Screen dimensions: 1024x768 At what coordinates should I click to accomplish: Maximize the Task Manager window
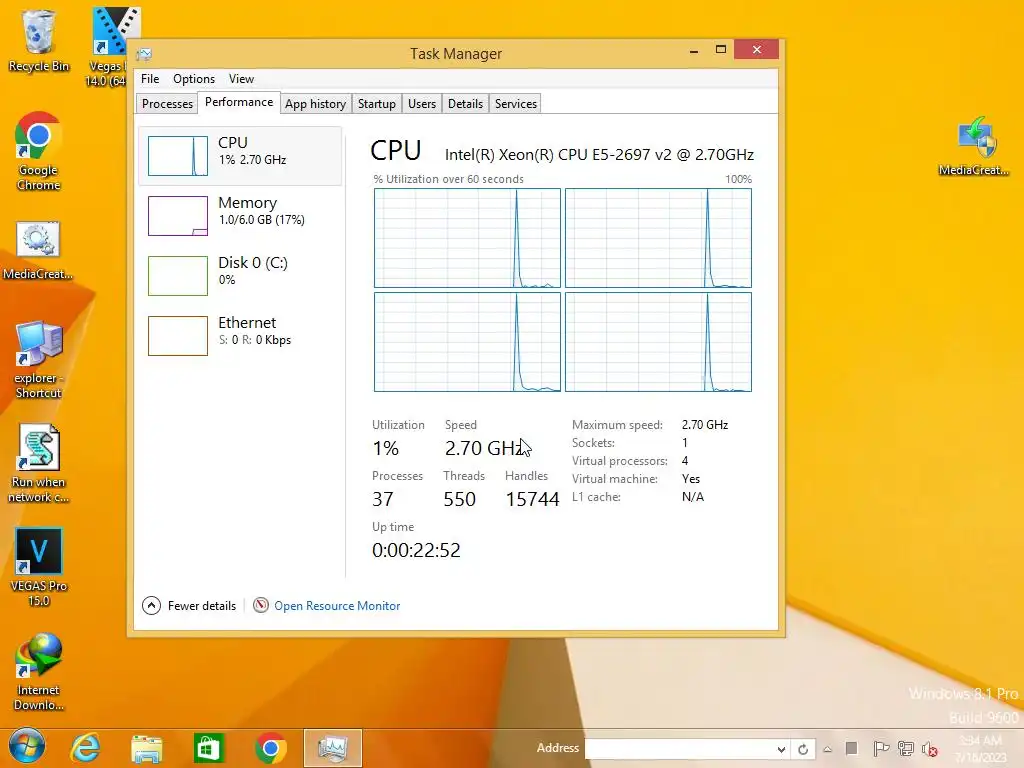point(721,50)
